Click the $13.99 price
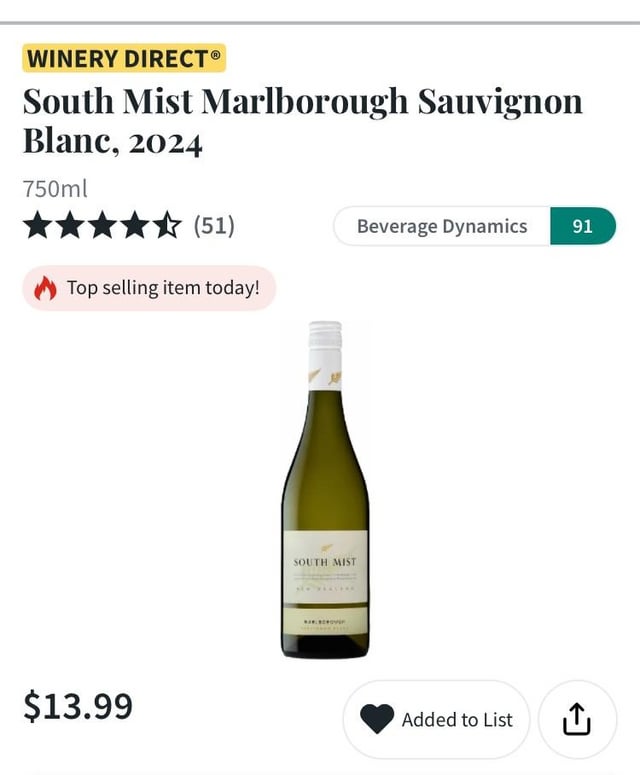Screen dimensions: 640x775 tap(78, 706)
